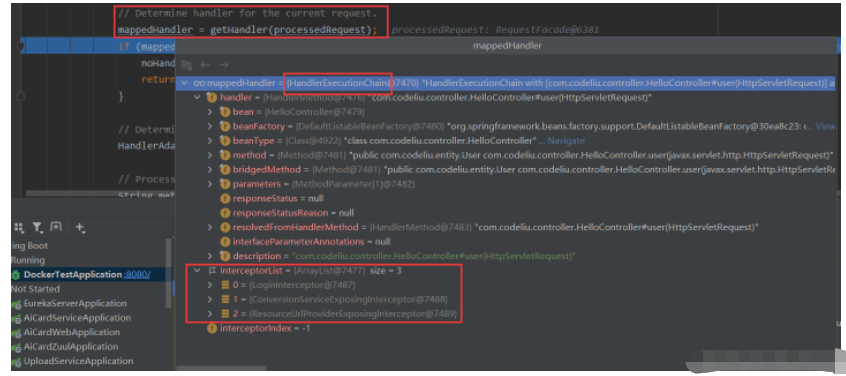The image size is (846, 376).
Task: Click the field icon beside bean
Action: (225, 112)
